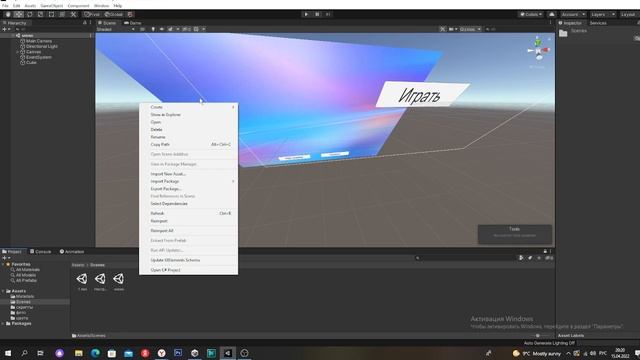Toggle scene effects icon

[170, 29]
